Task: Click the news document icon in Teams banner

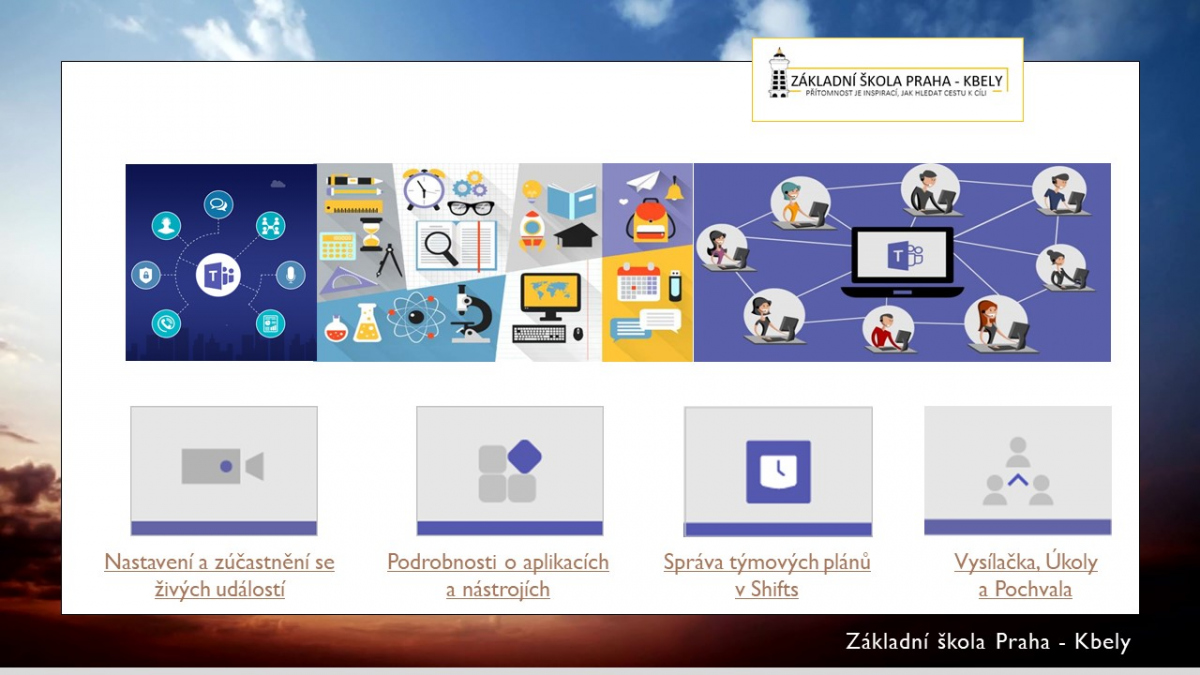Action: 270,323
